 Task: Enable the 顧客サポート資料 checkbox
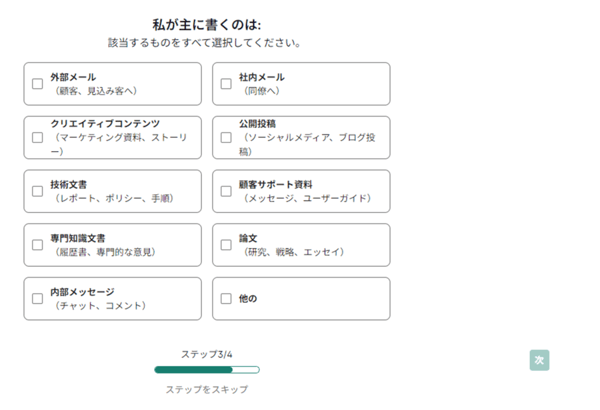[x=226, y=191]
